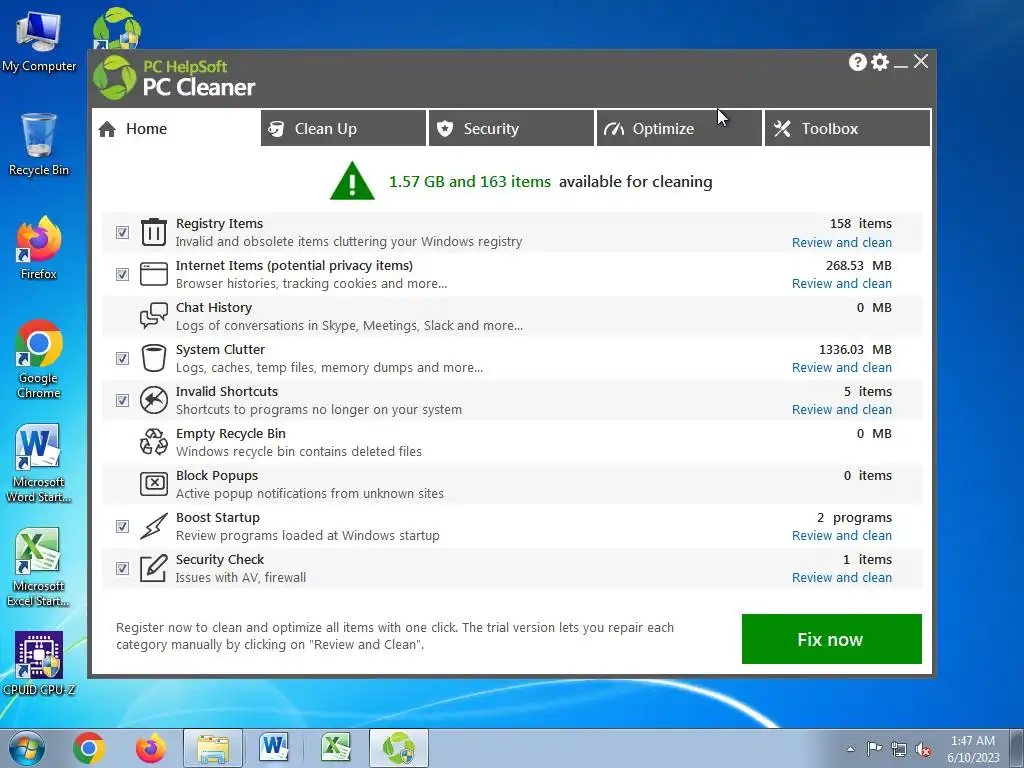Click the '1336.03 MB' value
The image size is (1024, 768).
click(x=855, y=349)
